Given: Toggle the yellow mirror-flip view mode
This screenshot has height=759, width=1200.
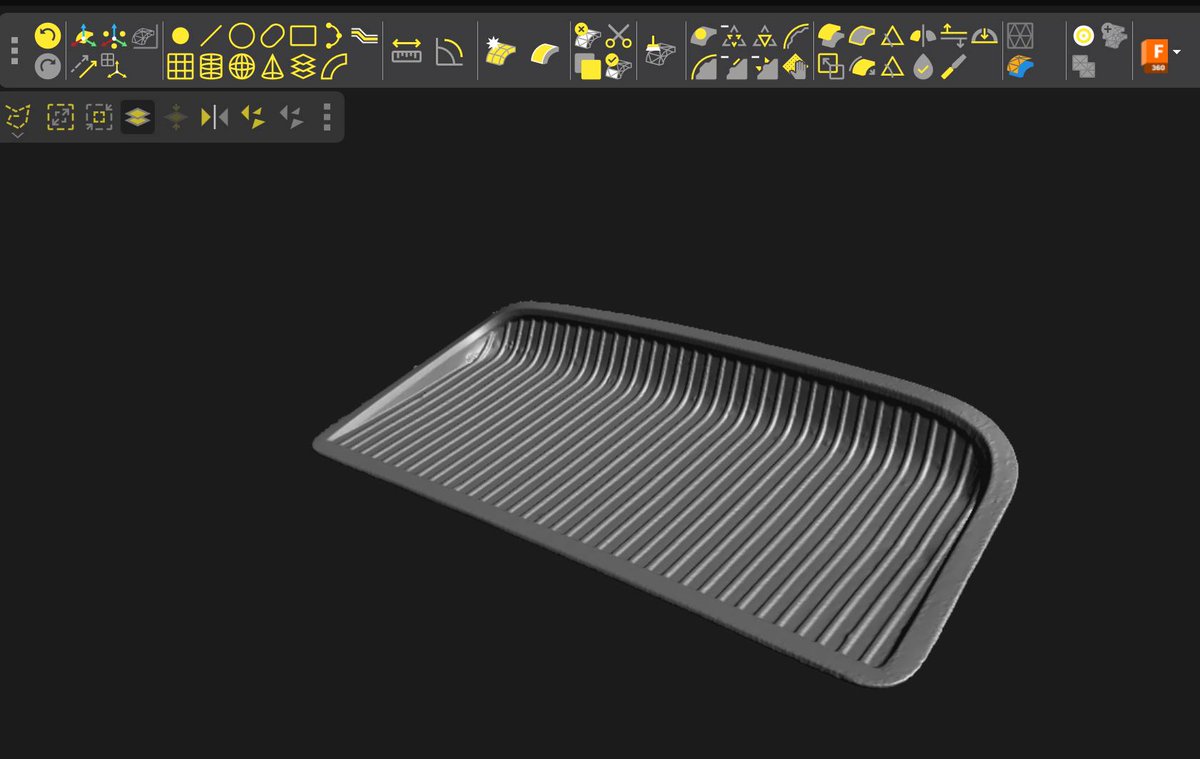Looking at the screenshot, I should coord(255,118).
